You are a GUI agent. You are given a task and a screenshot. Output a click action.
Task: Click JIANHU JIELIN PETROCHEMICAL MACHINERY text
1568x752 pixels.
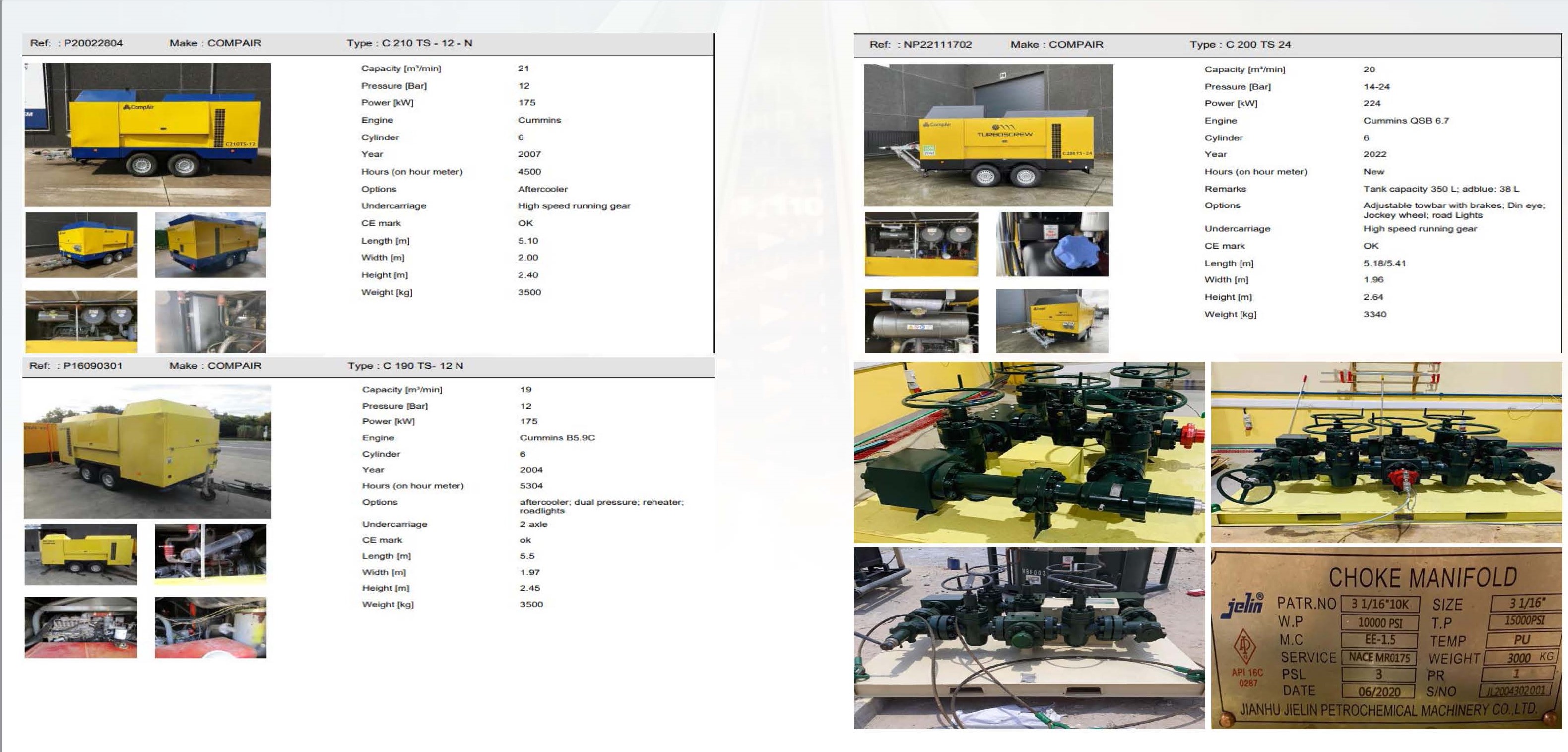point(1388,710)
